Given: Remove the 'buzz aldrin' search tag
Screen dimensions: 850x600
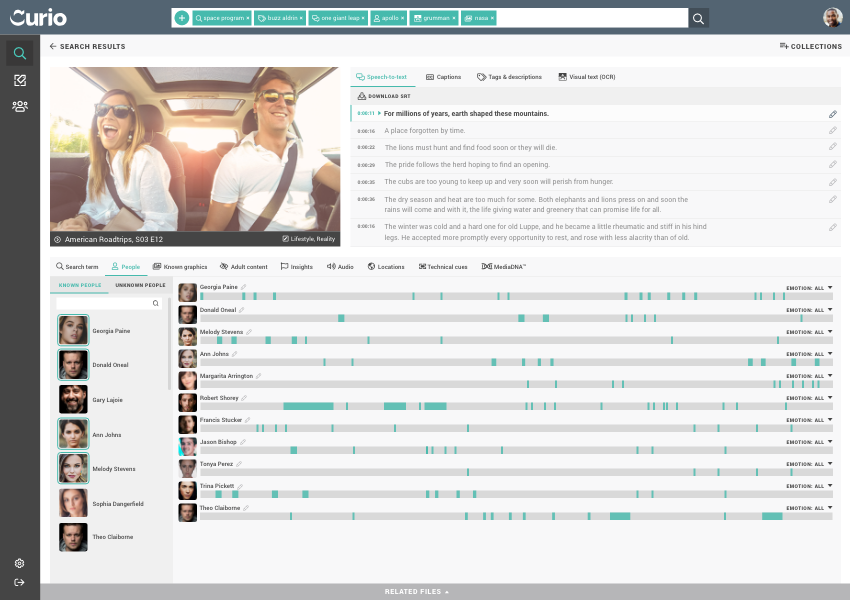Looking at the screenshot, I should pyautogui.click(x=301, y=18).
